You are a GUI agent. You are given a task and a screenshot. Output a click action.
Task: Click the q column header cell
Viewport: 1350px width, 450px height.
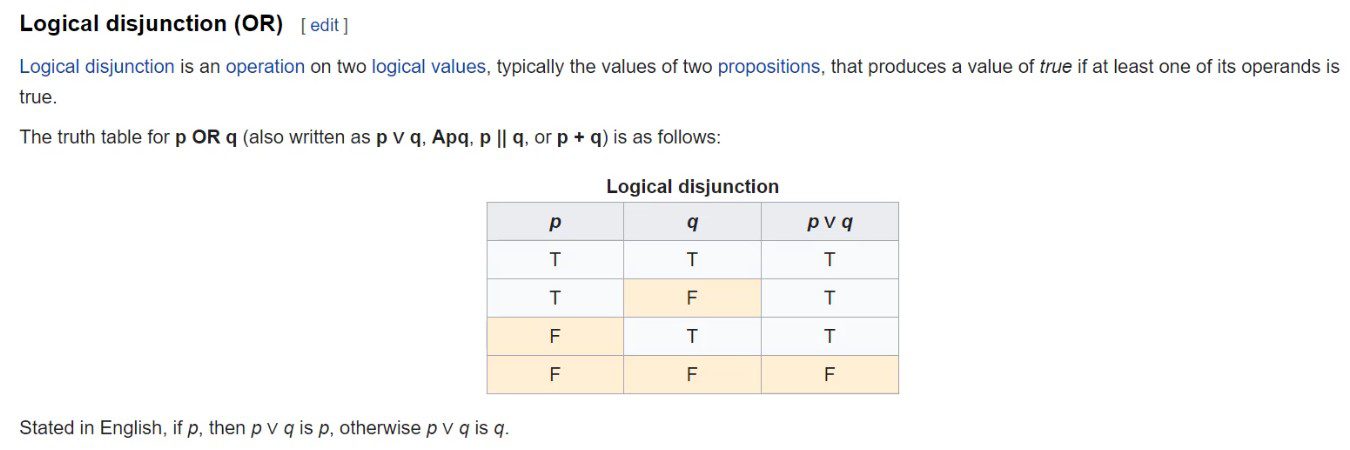[692, 222]
